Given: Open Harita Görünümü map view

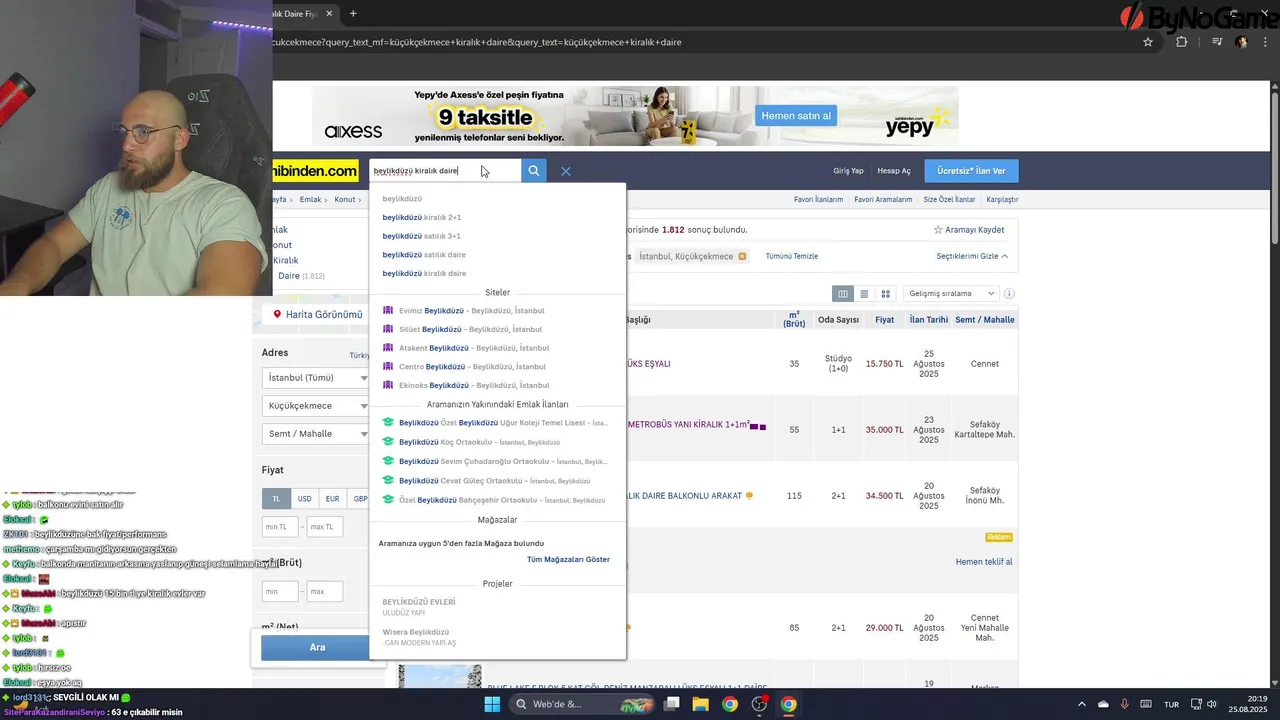Looking at the screenshot, I should point(316,314).
